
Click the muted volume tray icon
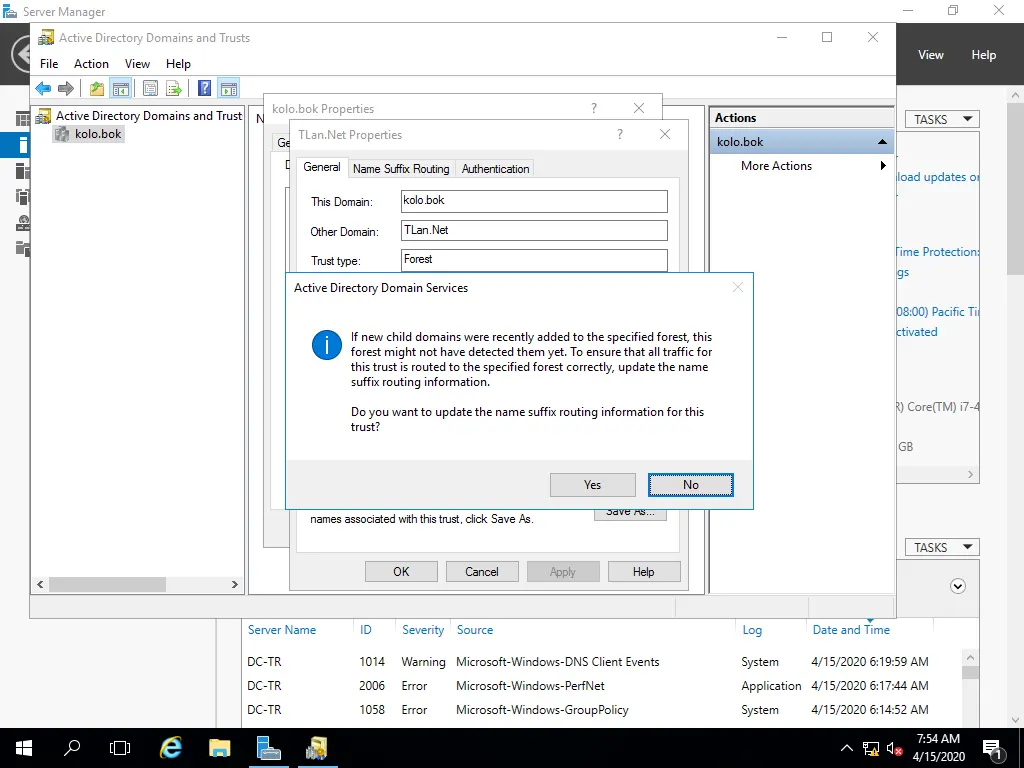(x=894, y=749)
